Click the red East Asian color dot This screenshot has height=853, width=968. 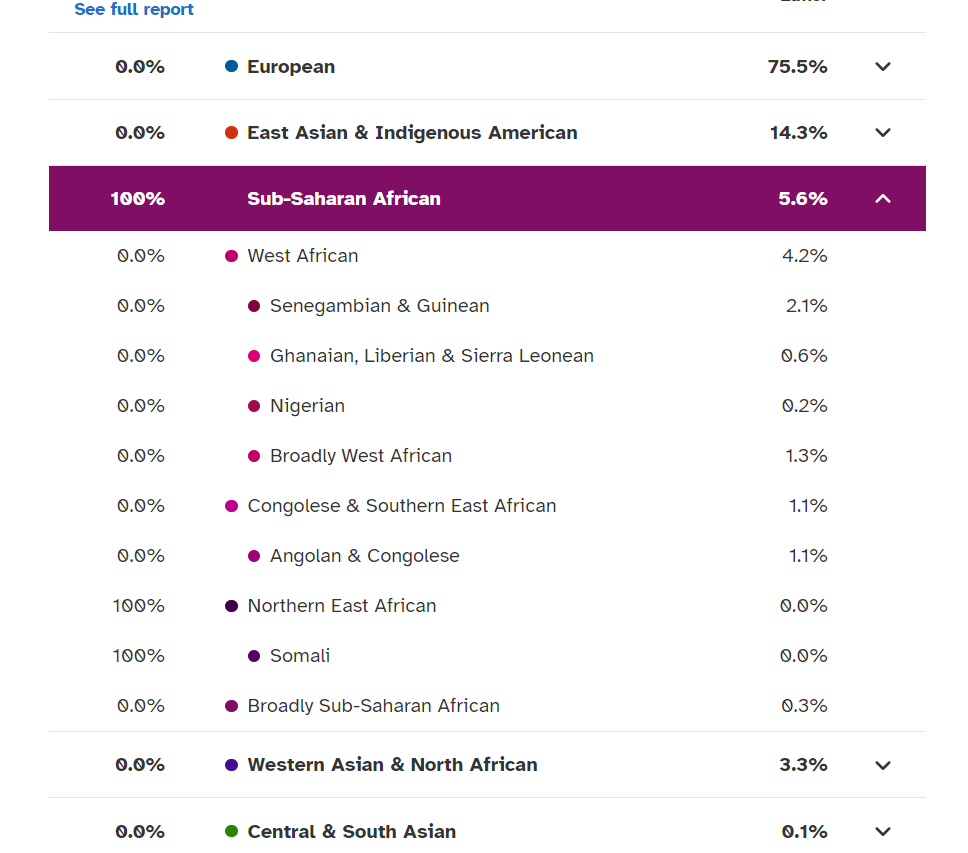click(x=232, y=133)
